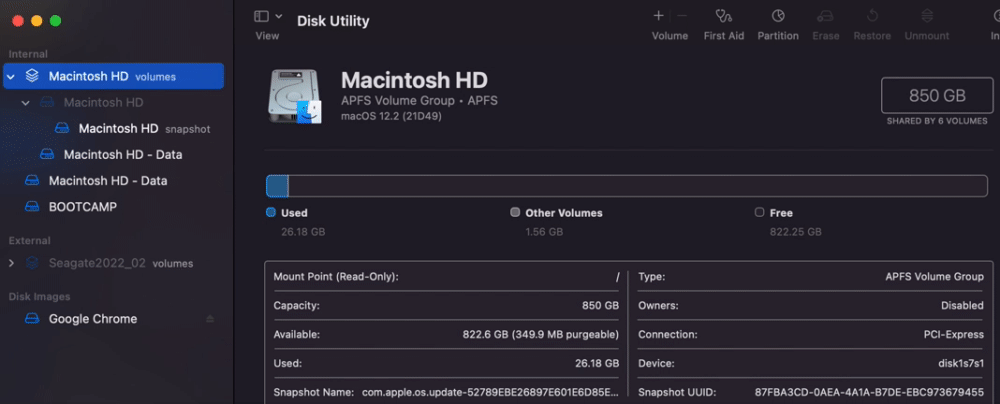Zoom window with green button

click(55, 20)
